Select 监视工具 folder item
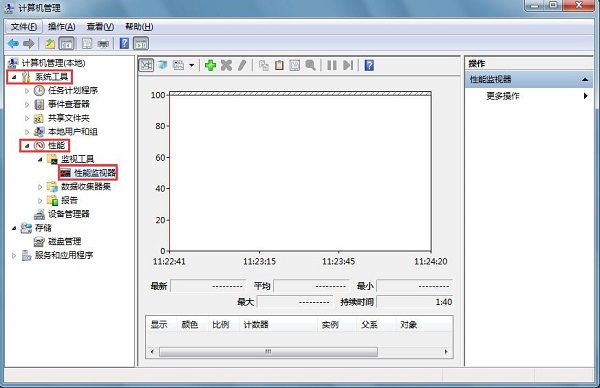Image resolution: width=600 pixels, height=388 pixels. 77,159
